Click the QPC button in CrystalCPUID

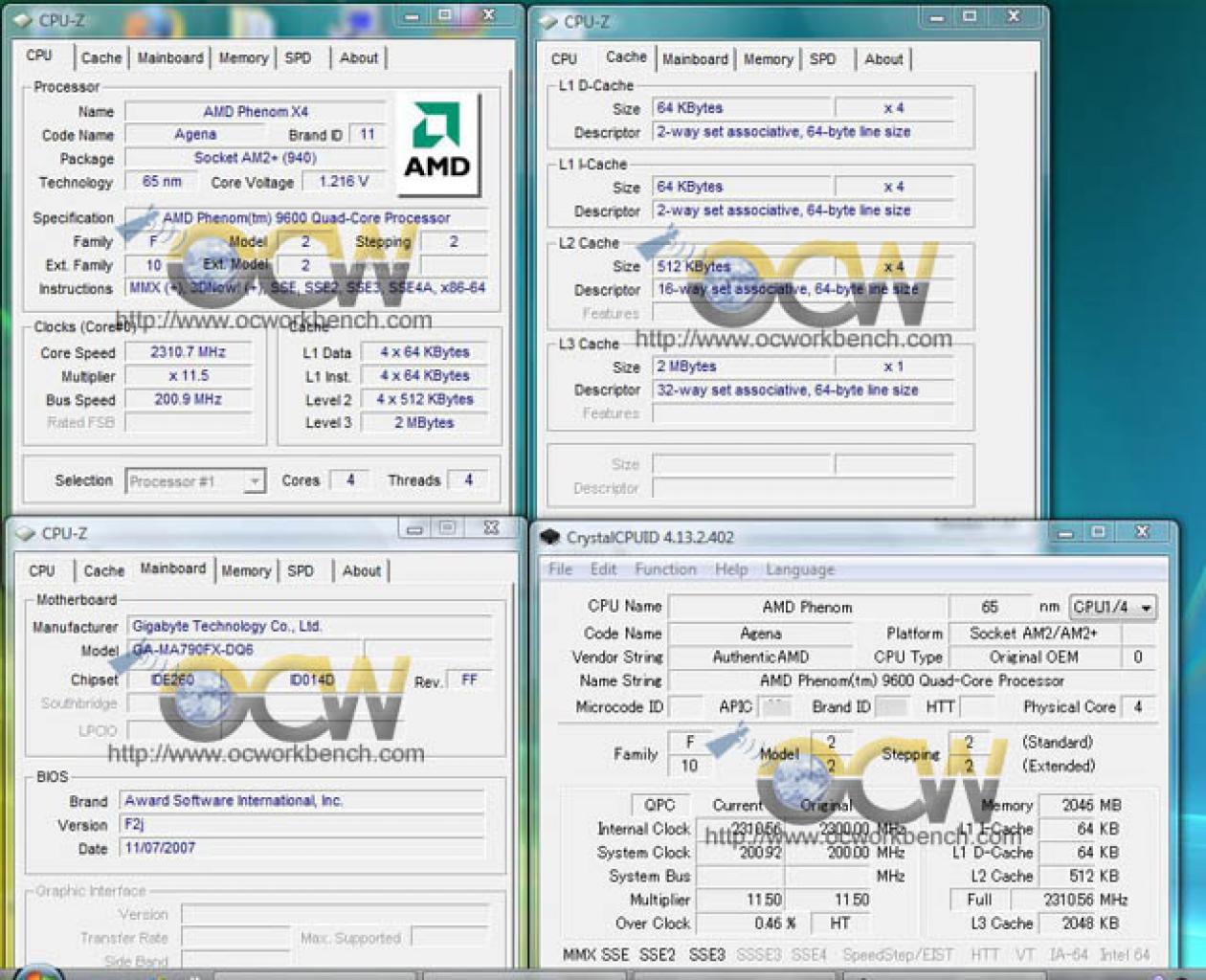coord(659,806)
